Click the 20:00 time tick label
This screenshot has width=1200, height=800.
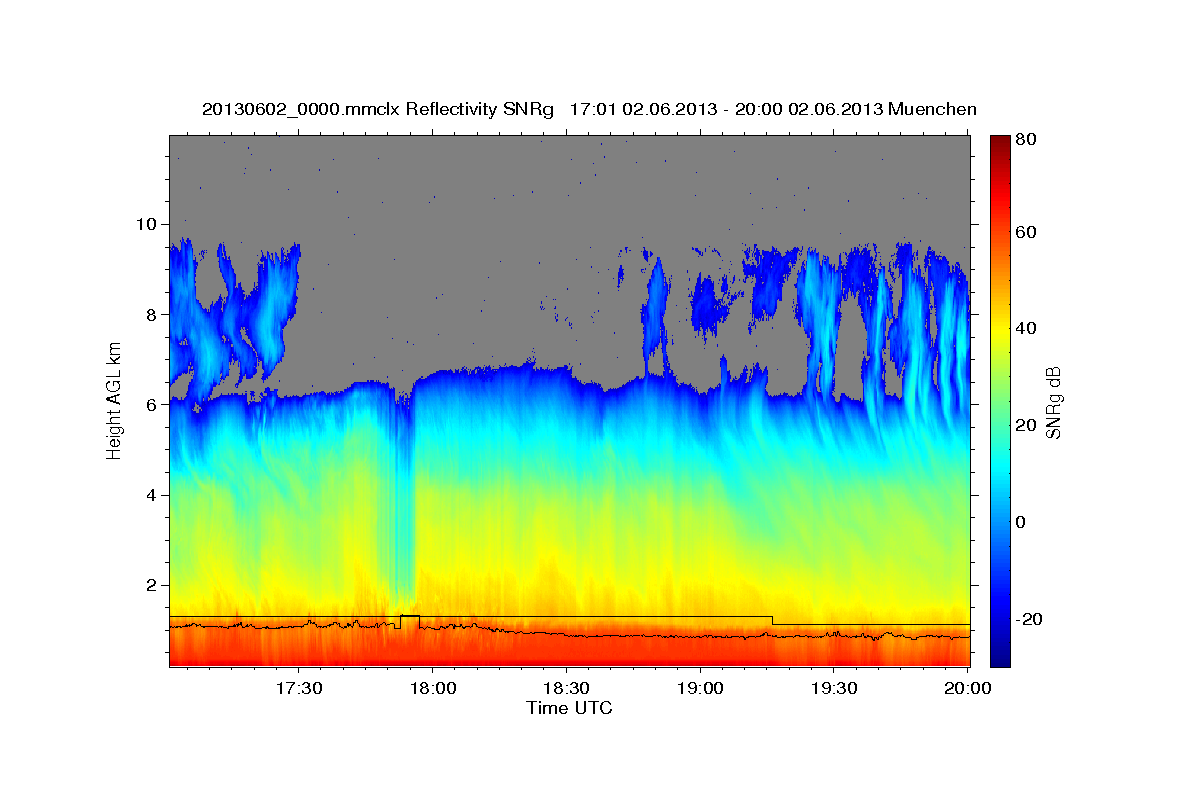click(968, 688)
